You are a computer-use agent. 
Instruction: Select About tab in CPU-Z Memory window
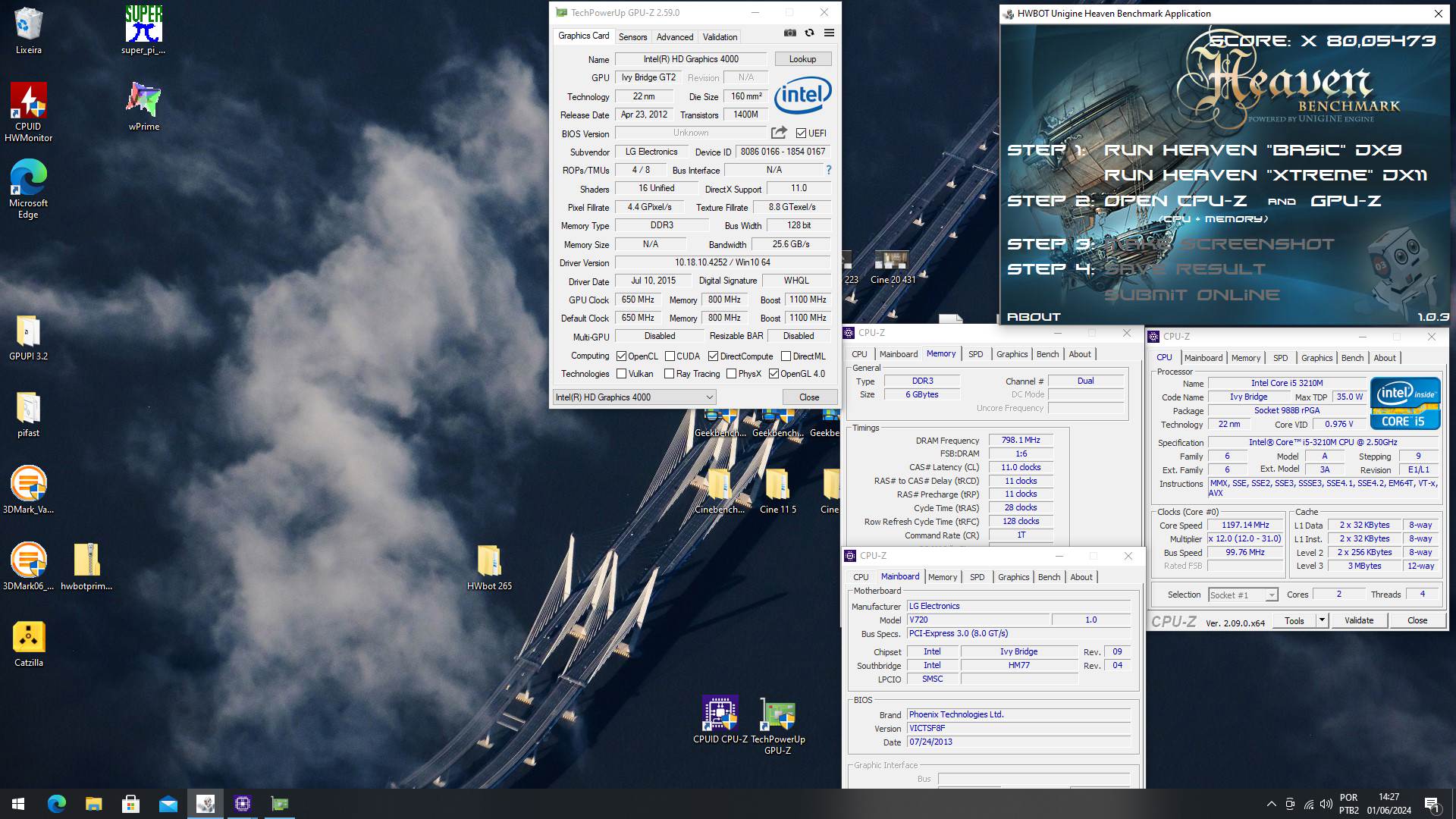tap(1079, 354)
